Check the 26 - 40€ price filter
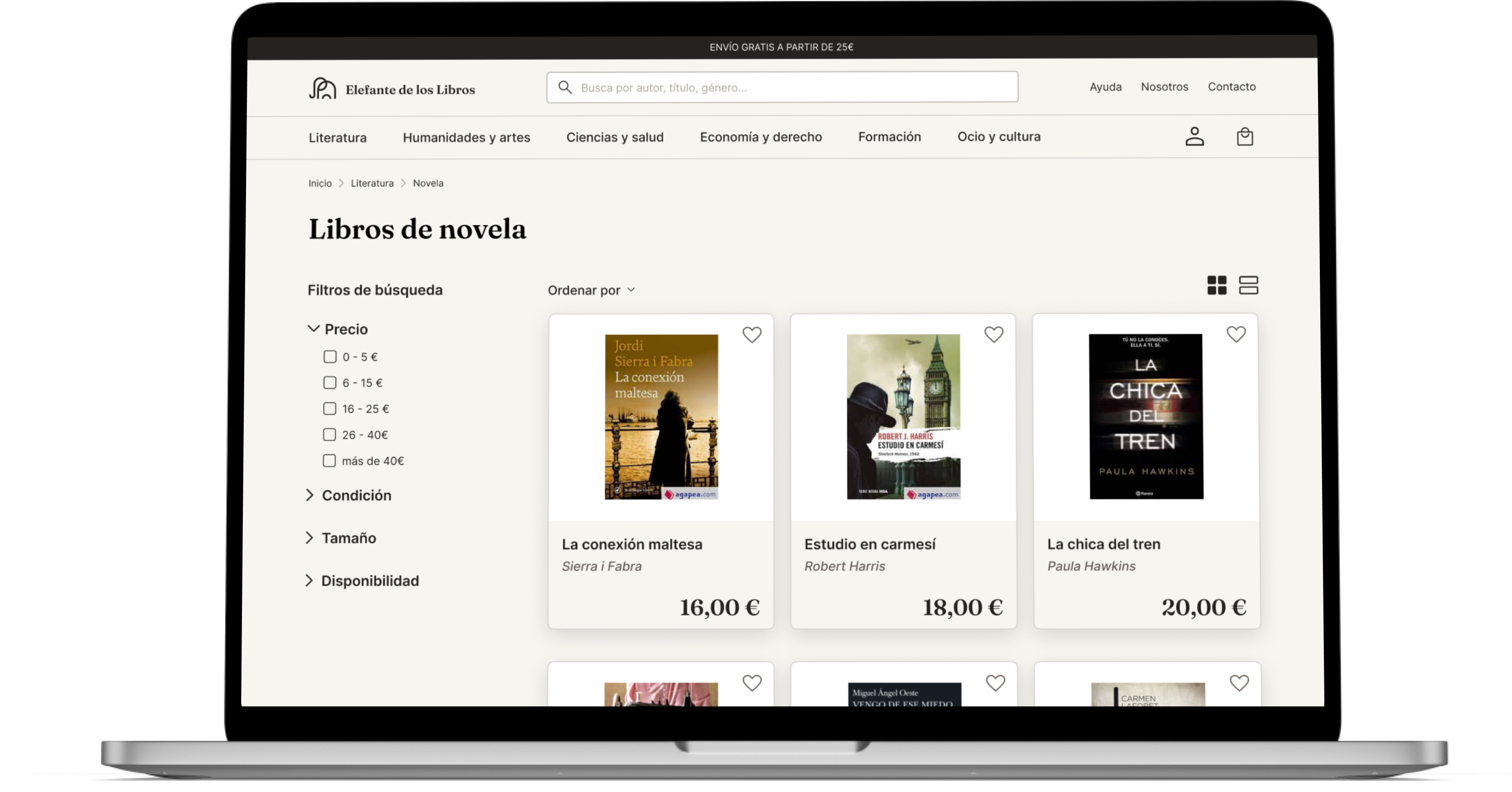1512x792 pixels. [x=329, y=434]
